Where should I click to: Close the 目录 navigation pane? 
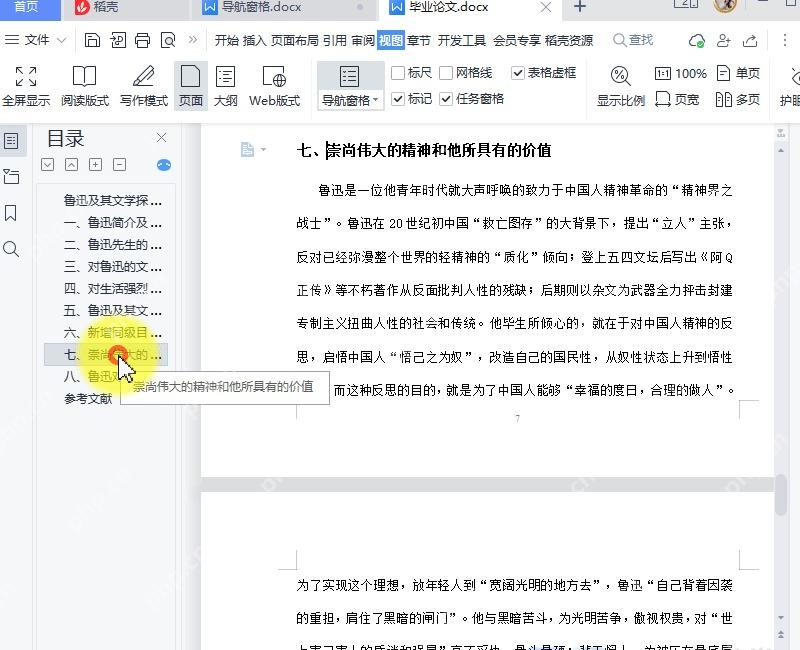(161, 138)
